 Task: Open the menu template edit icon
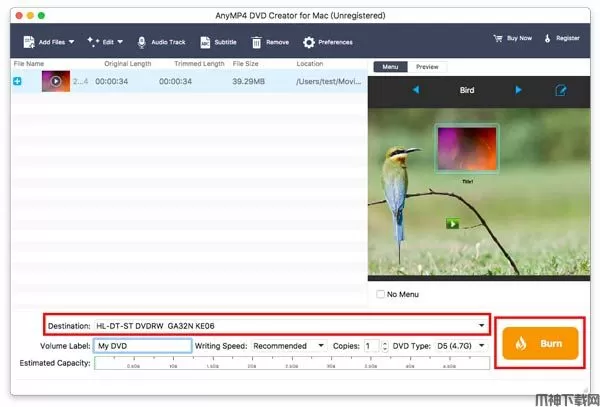point(562,90)
